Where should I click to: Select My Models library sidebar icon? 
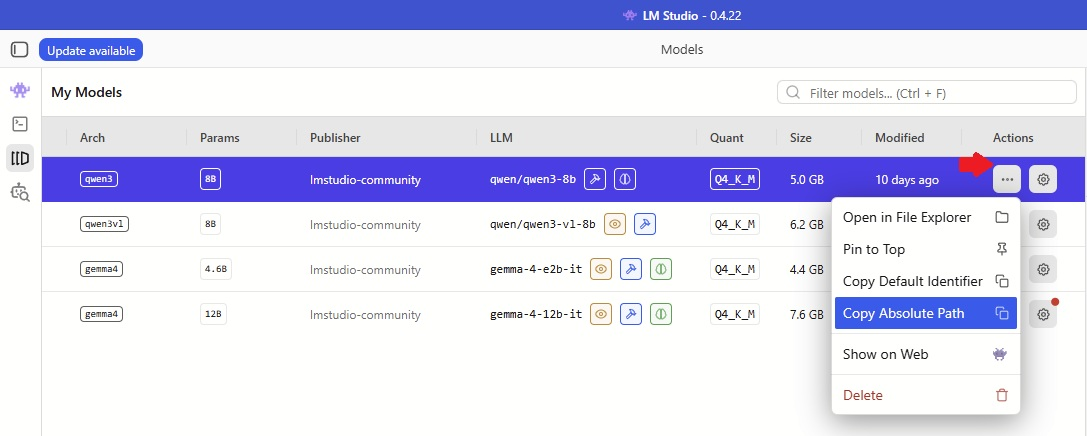(20, 158)
